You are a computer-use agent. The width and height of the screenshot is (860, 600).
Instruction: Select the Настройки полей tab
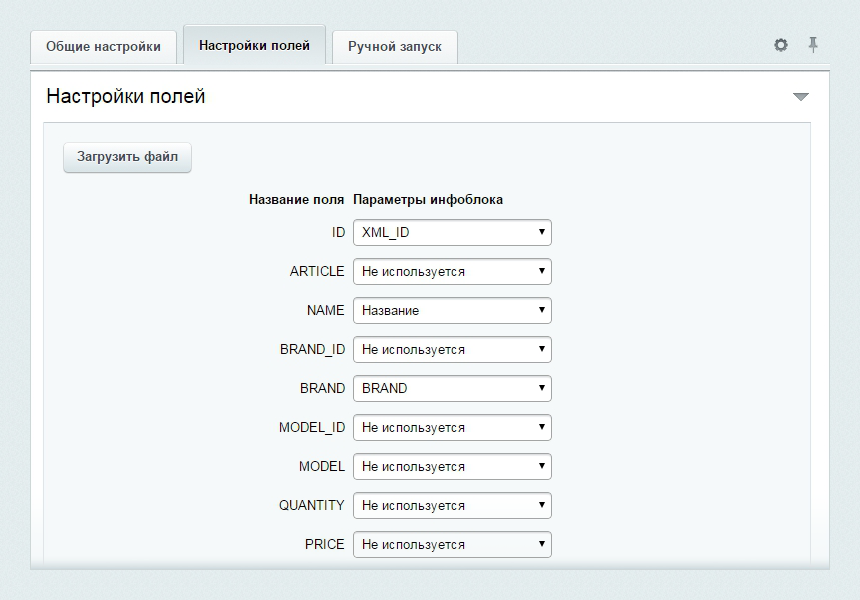[254, 46]
